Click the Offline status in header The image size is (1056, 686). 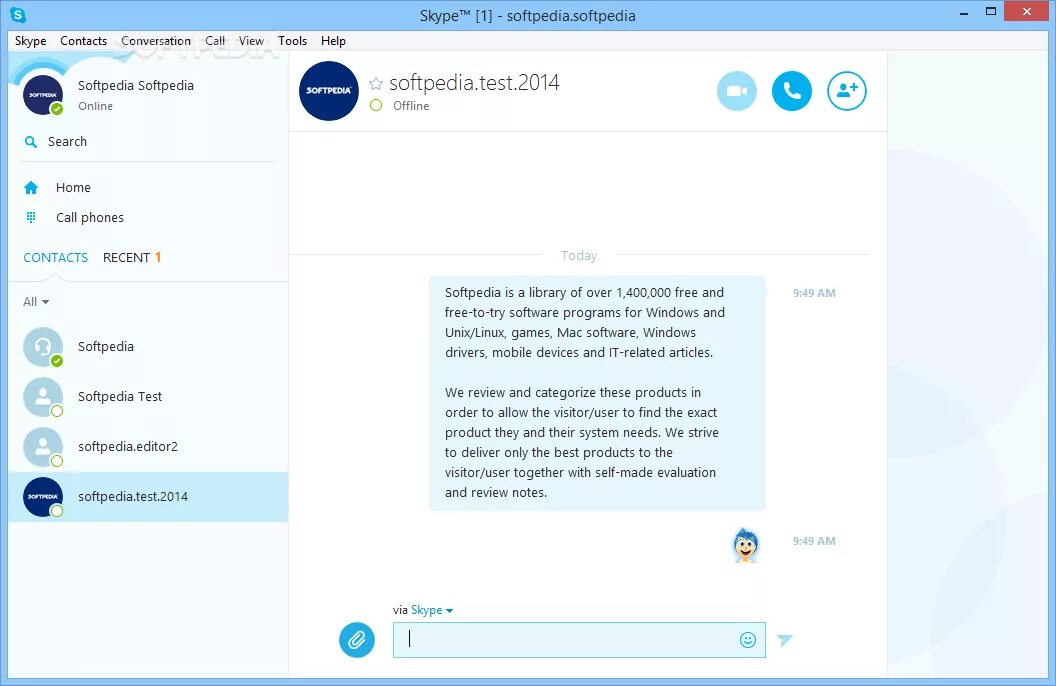[x=411, y=106]
